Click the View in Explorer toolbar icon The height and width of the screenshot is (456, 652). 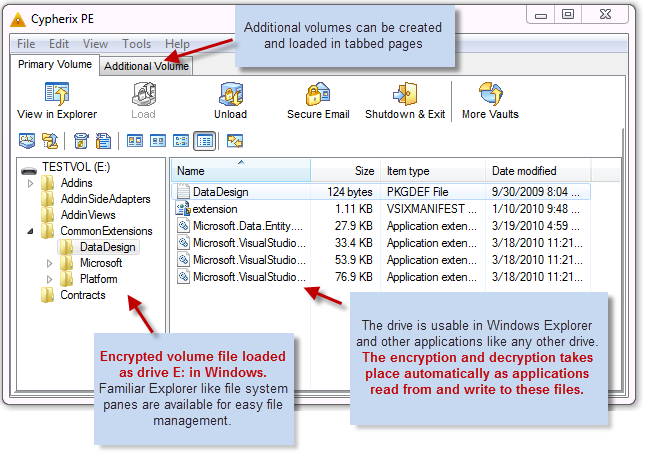click(x=57, y=93)
